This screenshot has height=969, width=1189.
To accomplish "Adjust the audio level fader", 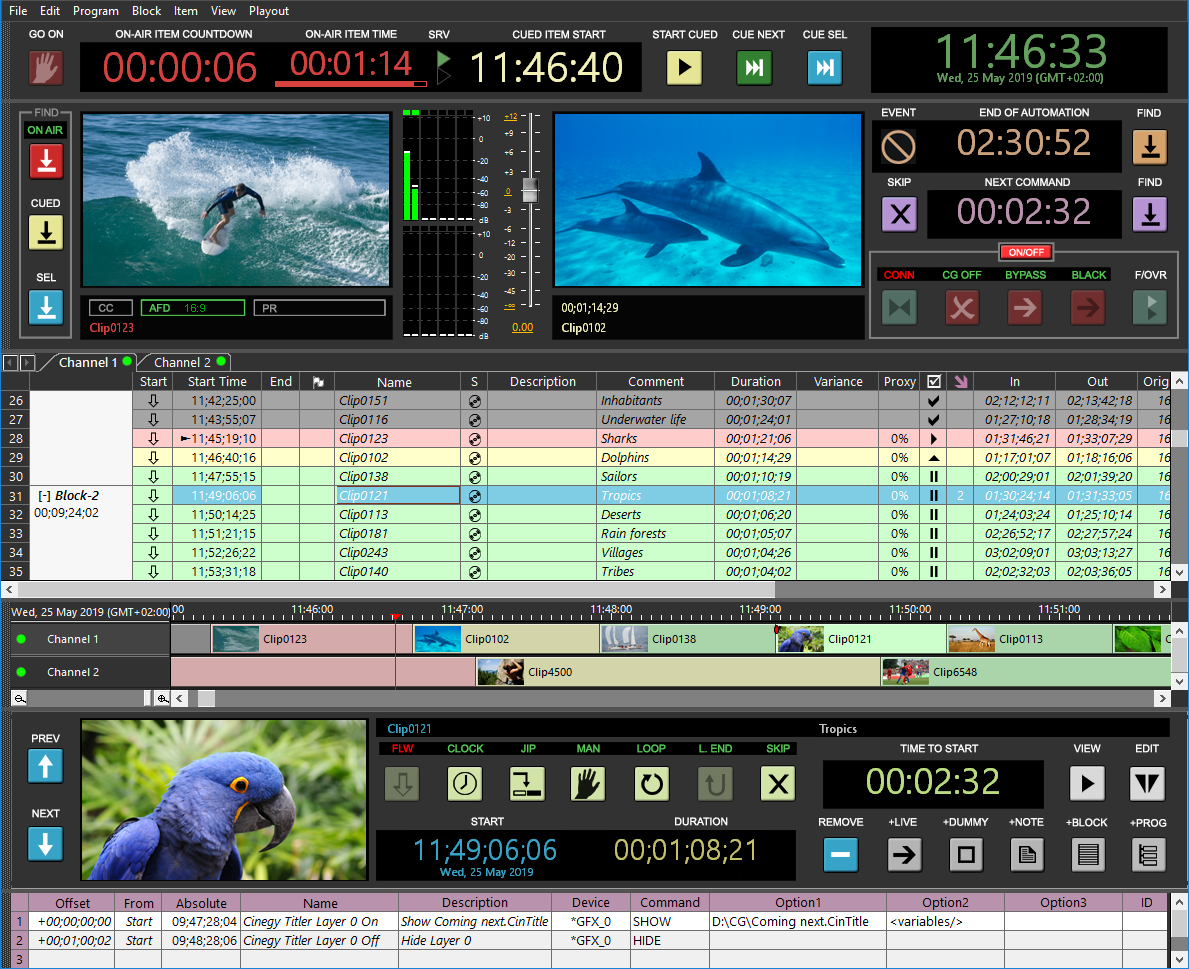I will pyautogui.click(x=530, y=190).
